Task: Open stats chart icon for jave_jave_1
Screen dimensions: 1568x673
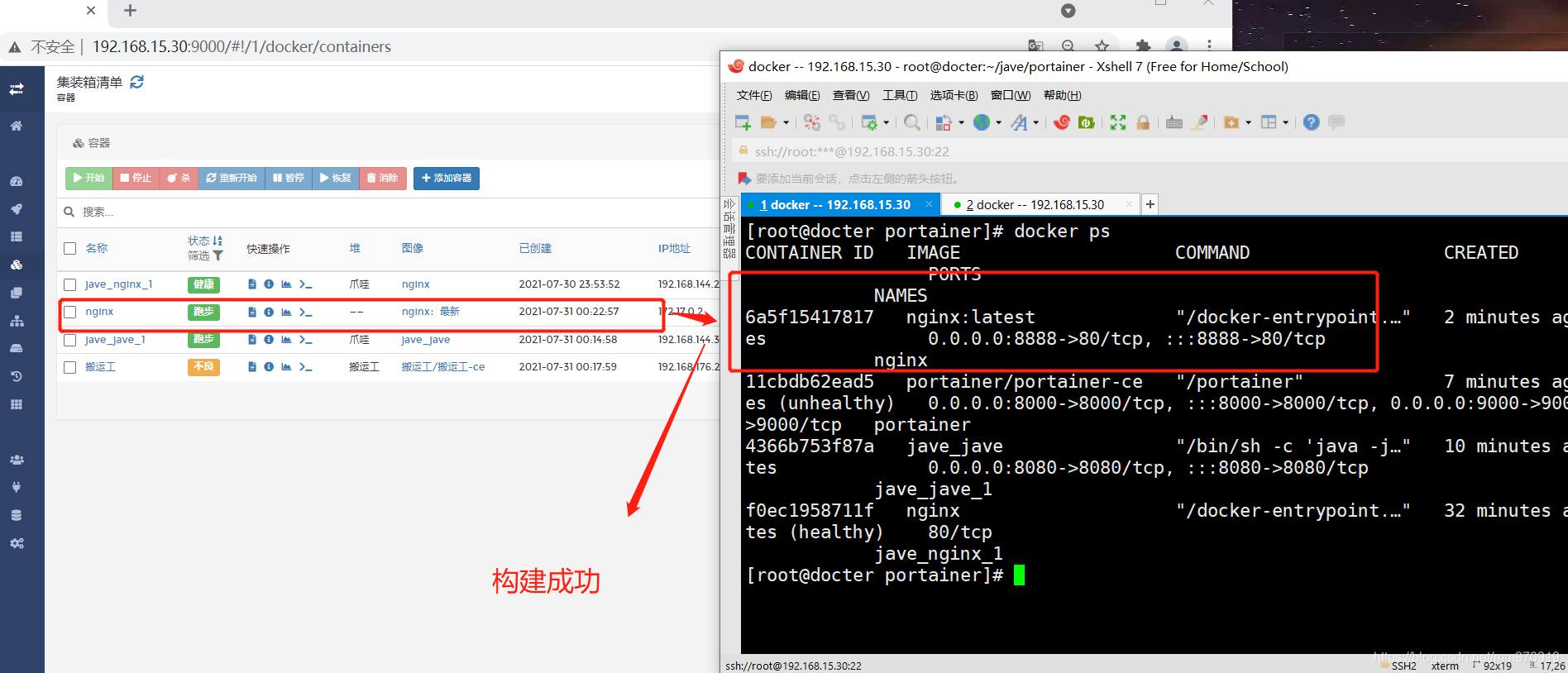Action: pos(286,340)
